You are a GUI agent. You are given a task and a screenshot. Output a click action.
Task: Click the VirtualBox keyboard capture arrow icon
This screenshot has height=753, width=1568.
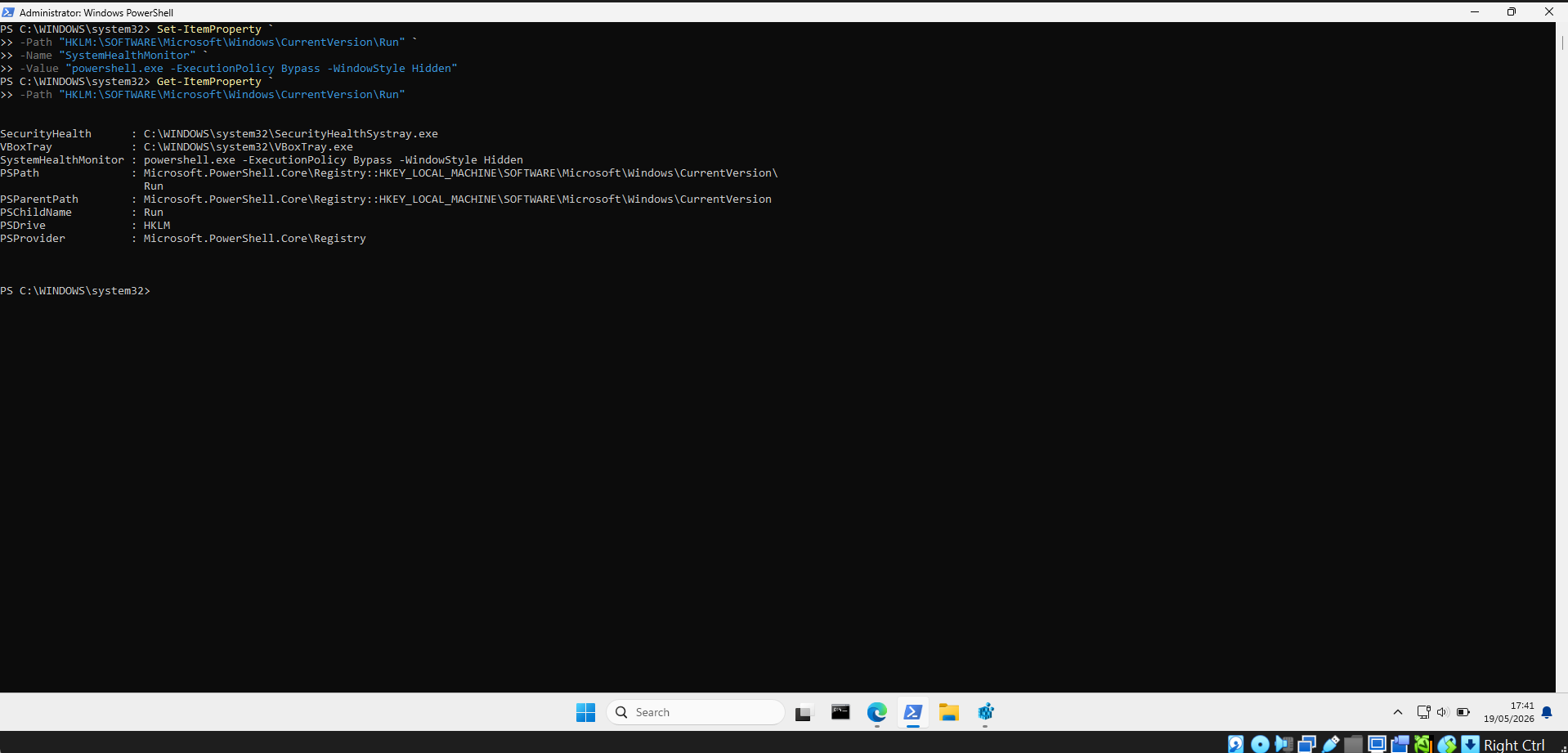click(1470, 744)
